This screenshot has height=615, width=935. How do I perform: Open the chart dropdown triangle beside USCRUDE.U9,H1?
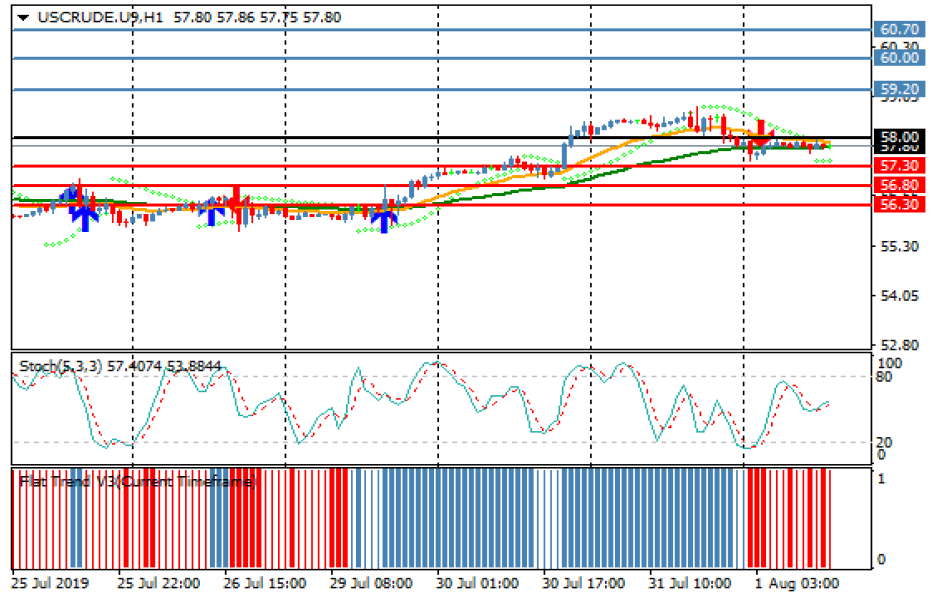click(x=23, y=18)
